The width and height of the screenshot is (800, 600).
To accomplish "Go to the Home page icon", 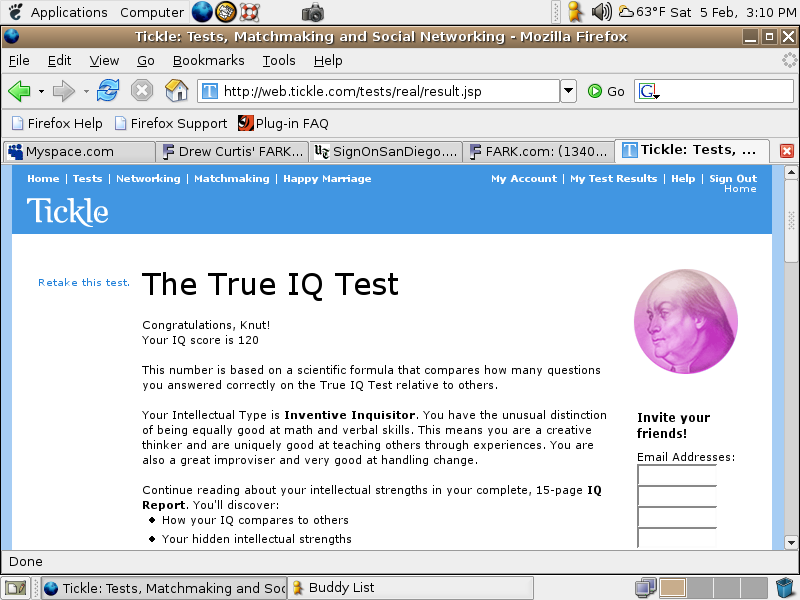I will point(177,91).
